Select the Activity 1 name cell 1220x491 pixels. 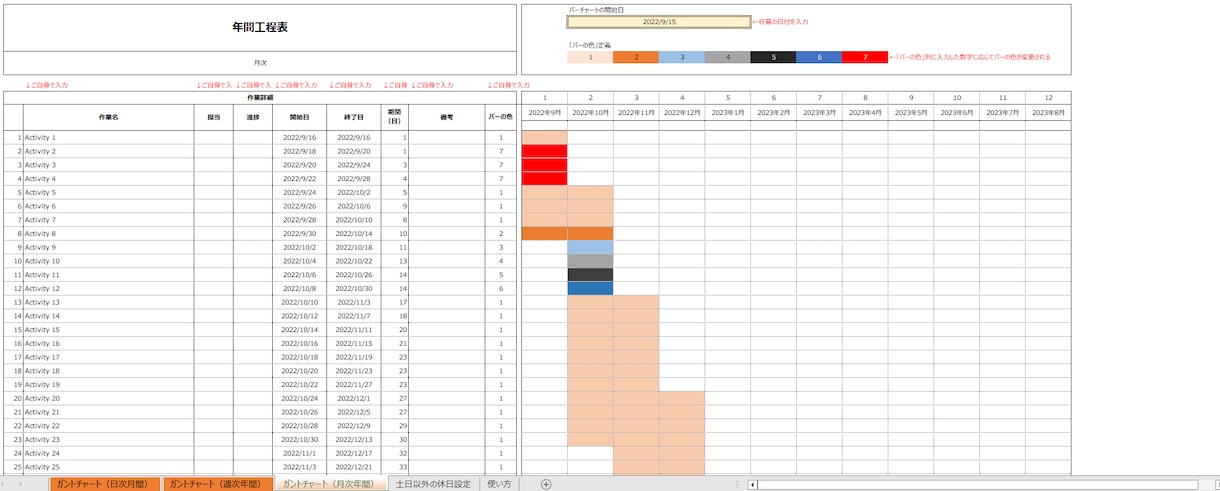(x=109, y=137)
